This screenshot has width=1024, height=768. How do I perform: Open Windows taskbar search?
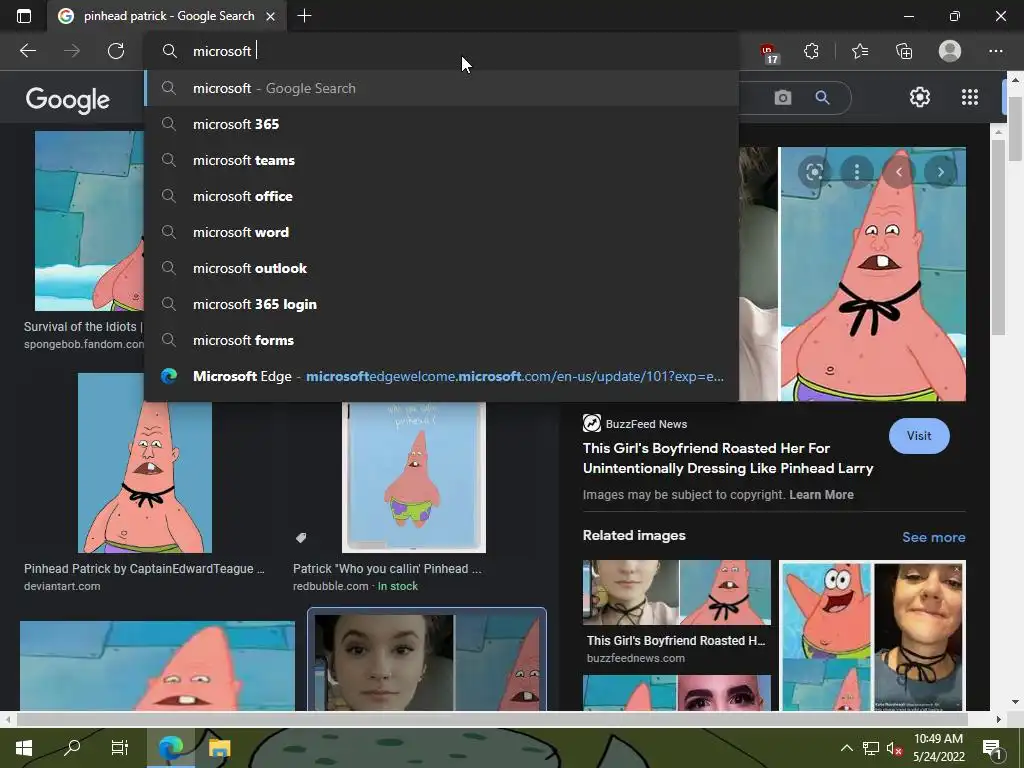point(72,748)
